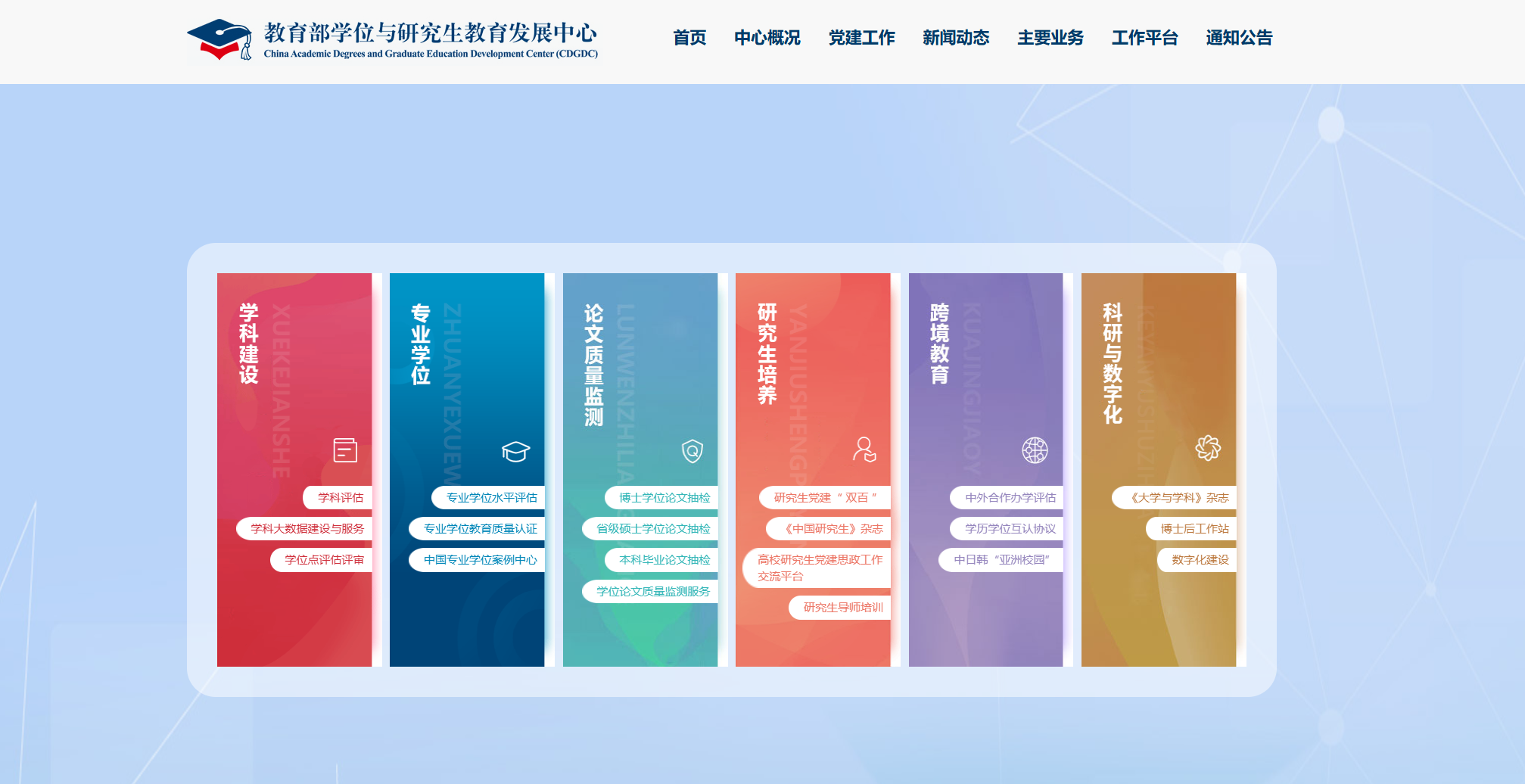Go to 中国专业学位案例中心
The width and height of the screenshot is (1525, 784).
tap(477, 560)
